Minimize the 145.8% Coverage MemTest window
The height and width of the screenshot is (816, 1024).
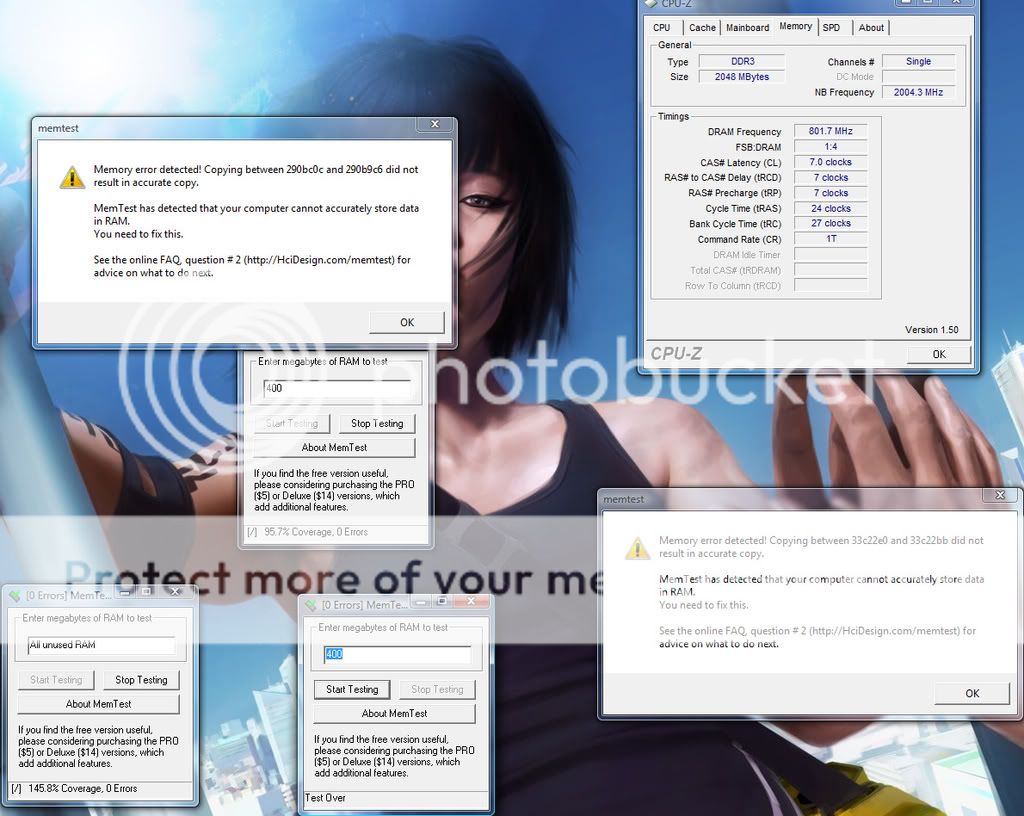point(125,591)
